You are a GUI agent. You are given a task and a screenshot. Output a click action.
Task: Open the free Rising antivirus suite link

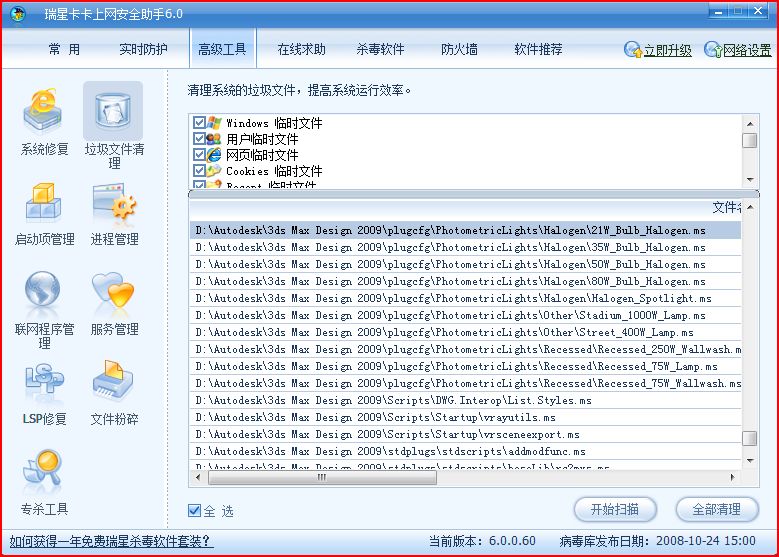111,541
